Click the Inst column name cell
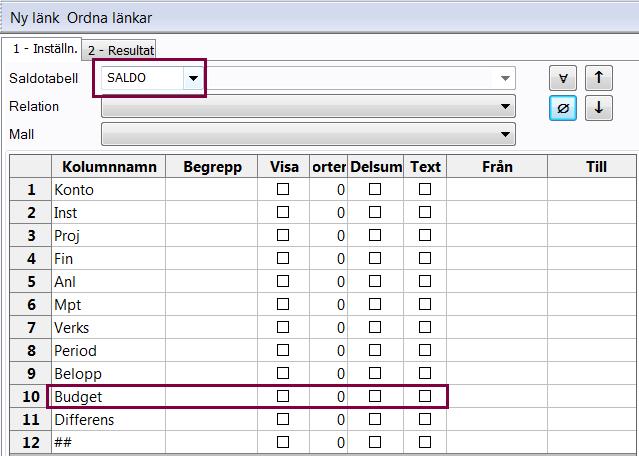The width and height of the screenshot is (639, 456). [x=109, y=212]
